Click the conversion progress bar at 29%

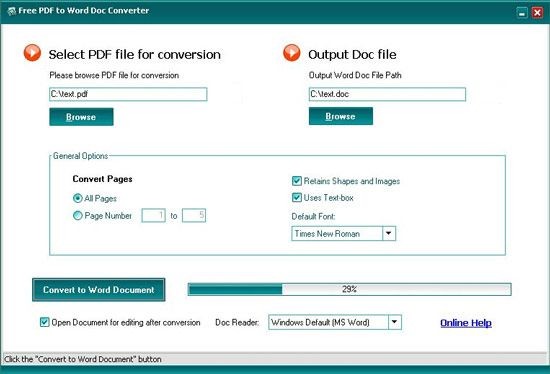(349, 289)
